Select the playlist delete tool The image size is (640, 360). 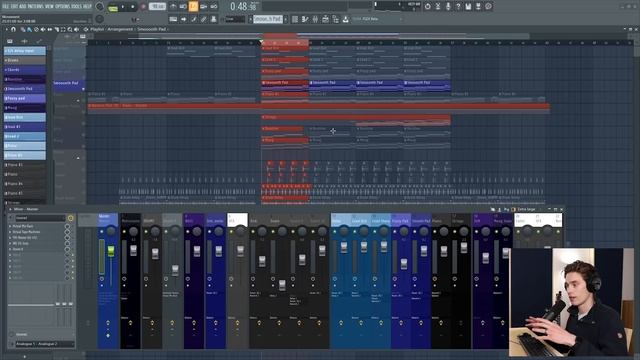coord(36,29)
